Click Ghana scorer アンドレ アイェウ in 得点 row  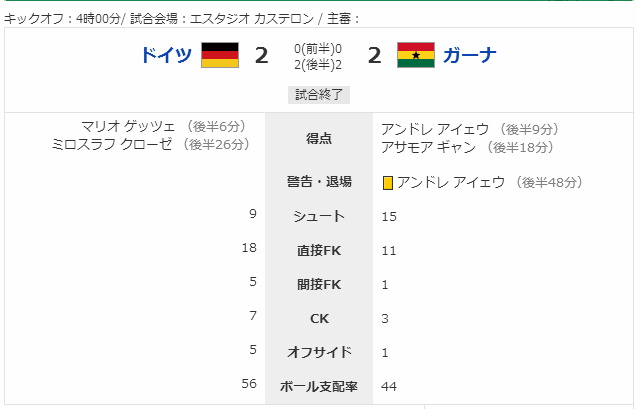(435, 129)
